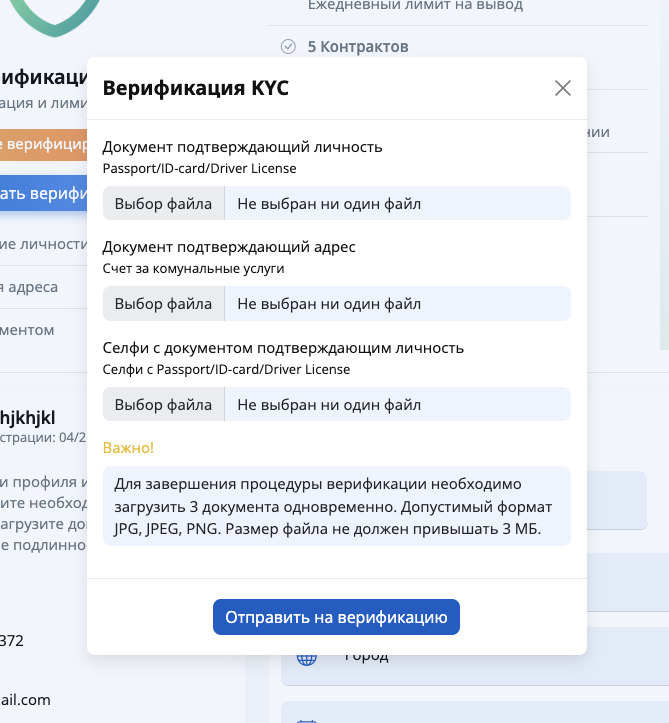
Task: Close the KYC verification dialog
Action: coord(563,88)
